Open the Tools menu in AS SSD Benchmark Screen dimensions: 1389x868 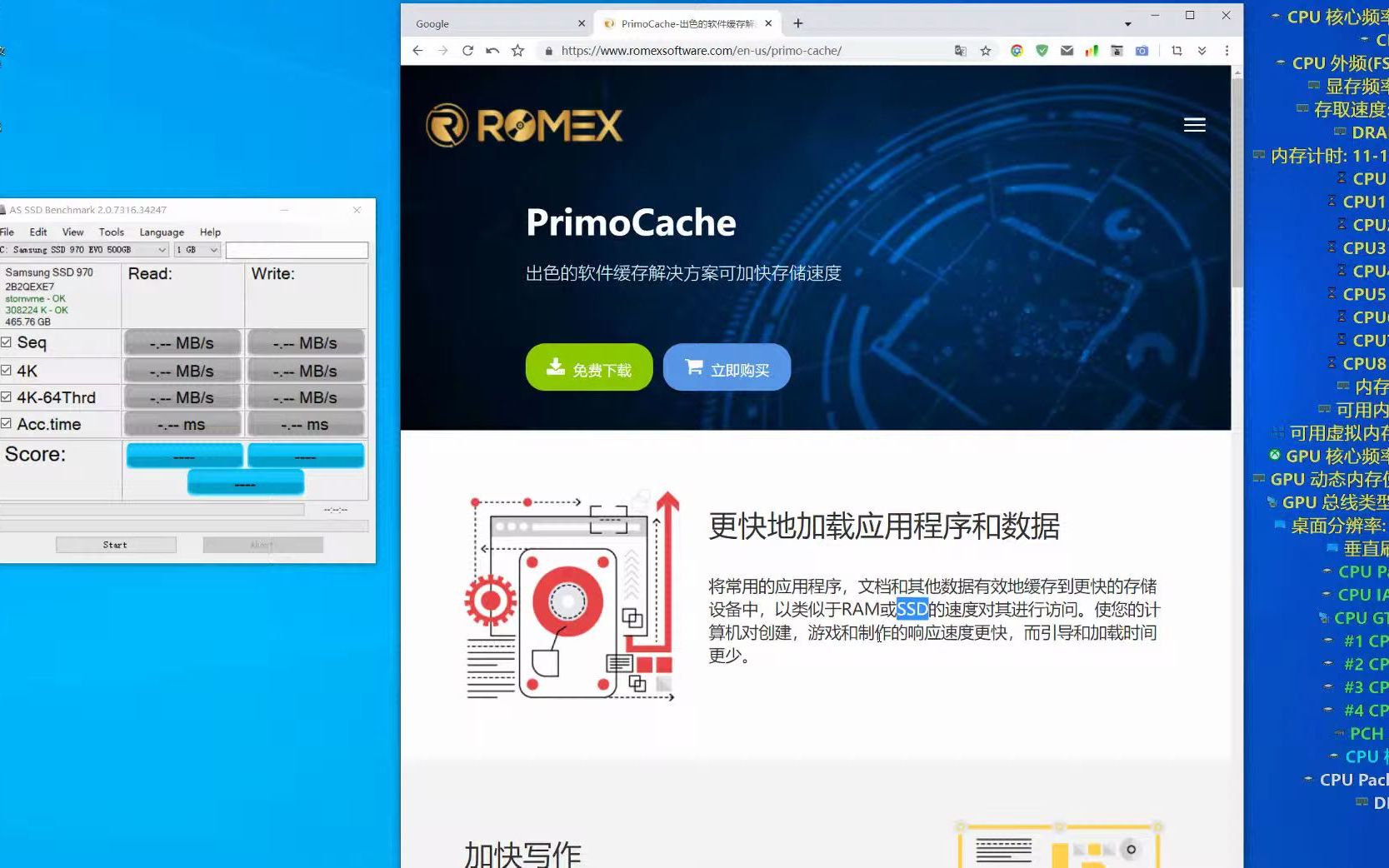click(x=112, y=232)
